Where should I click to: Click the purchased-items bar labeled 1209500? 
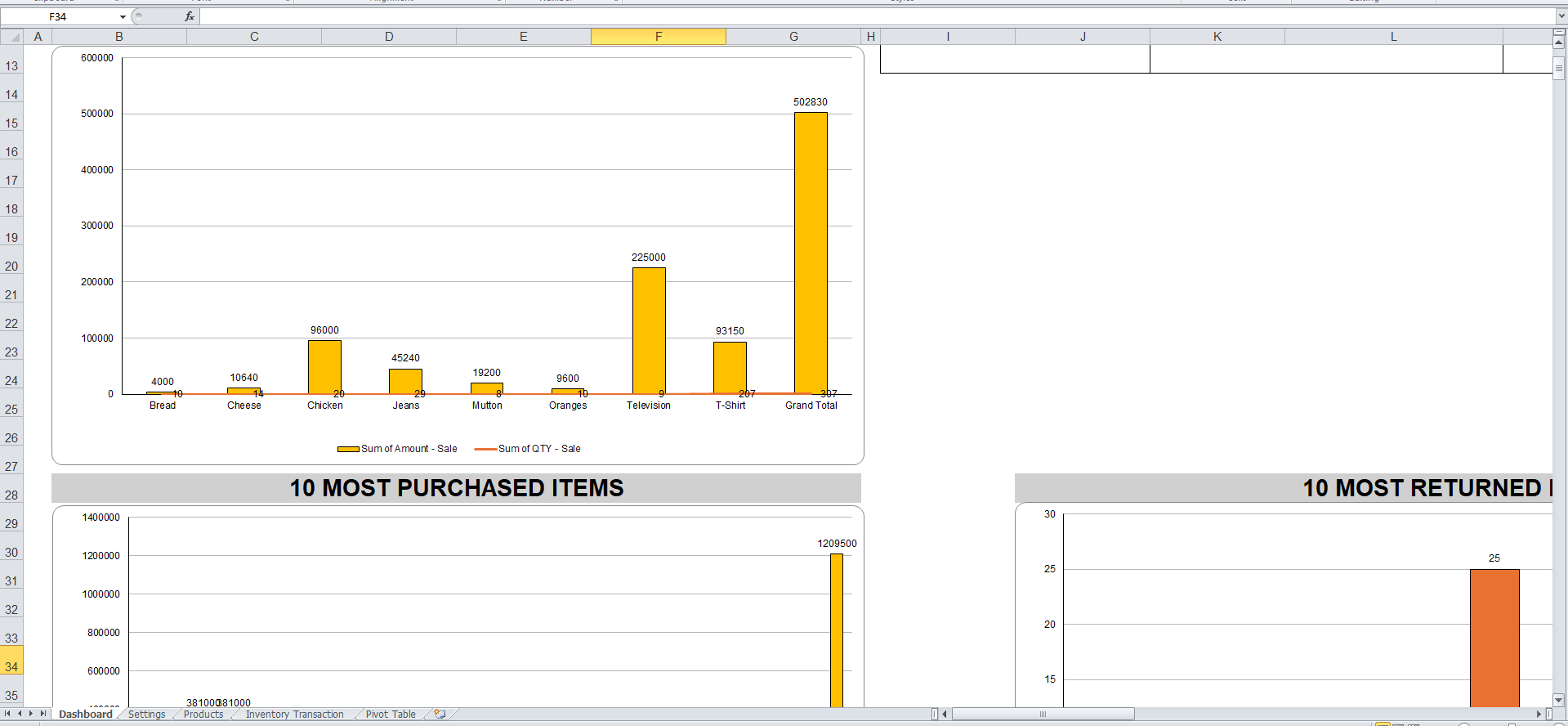pos(837,630)
